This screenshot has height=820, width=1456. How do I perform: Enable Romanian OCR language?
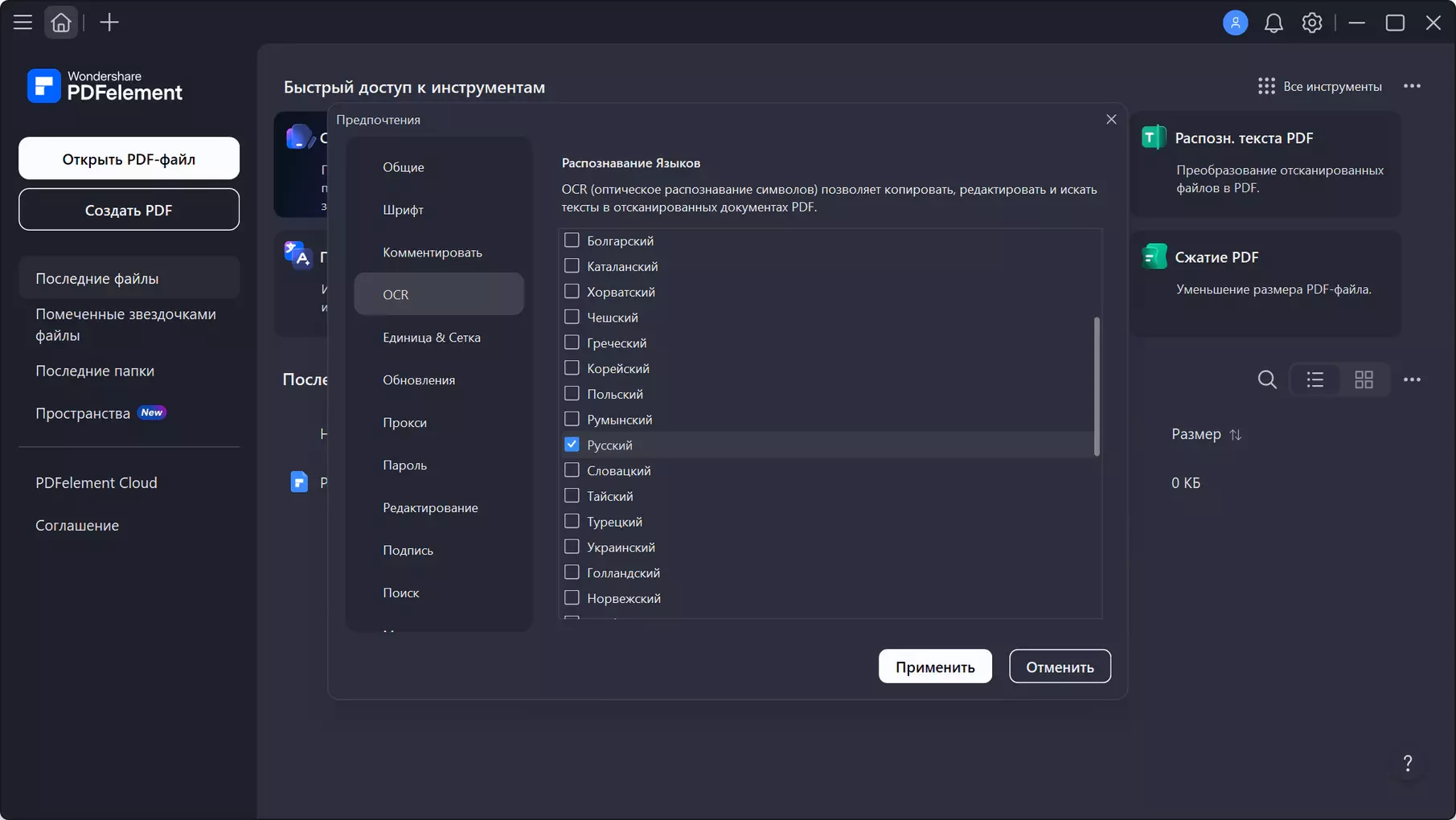572,419
